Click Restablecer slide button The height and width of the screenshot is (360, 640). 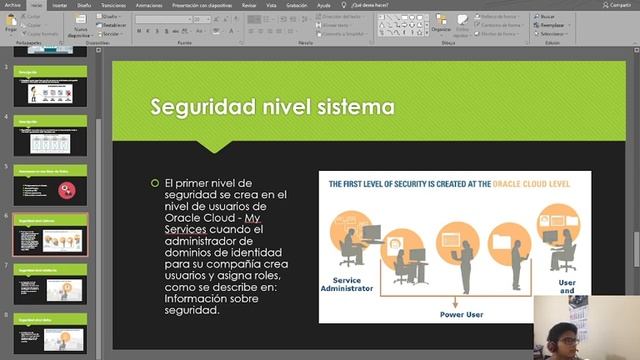click(111, 25)
